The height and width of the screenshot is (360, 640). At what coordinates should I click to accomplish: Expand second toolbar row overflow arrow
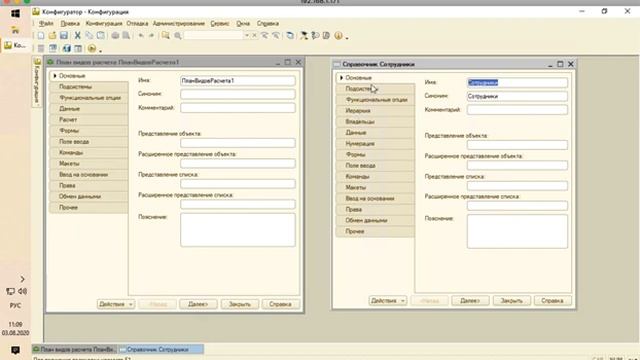[100, 51]
